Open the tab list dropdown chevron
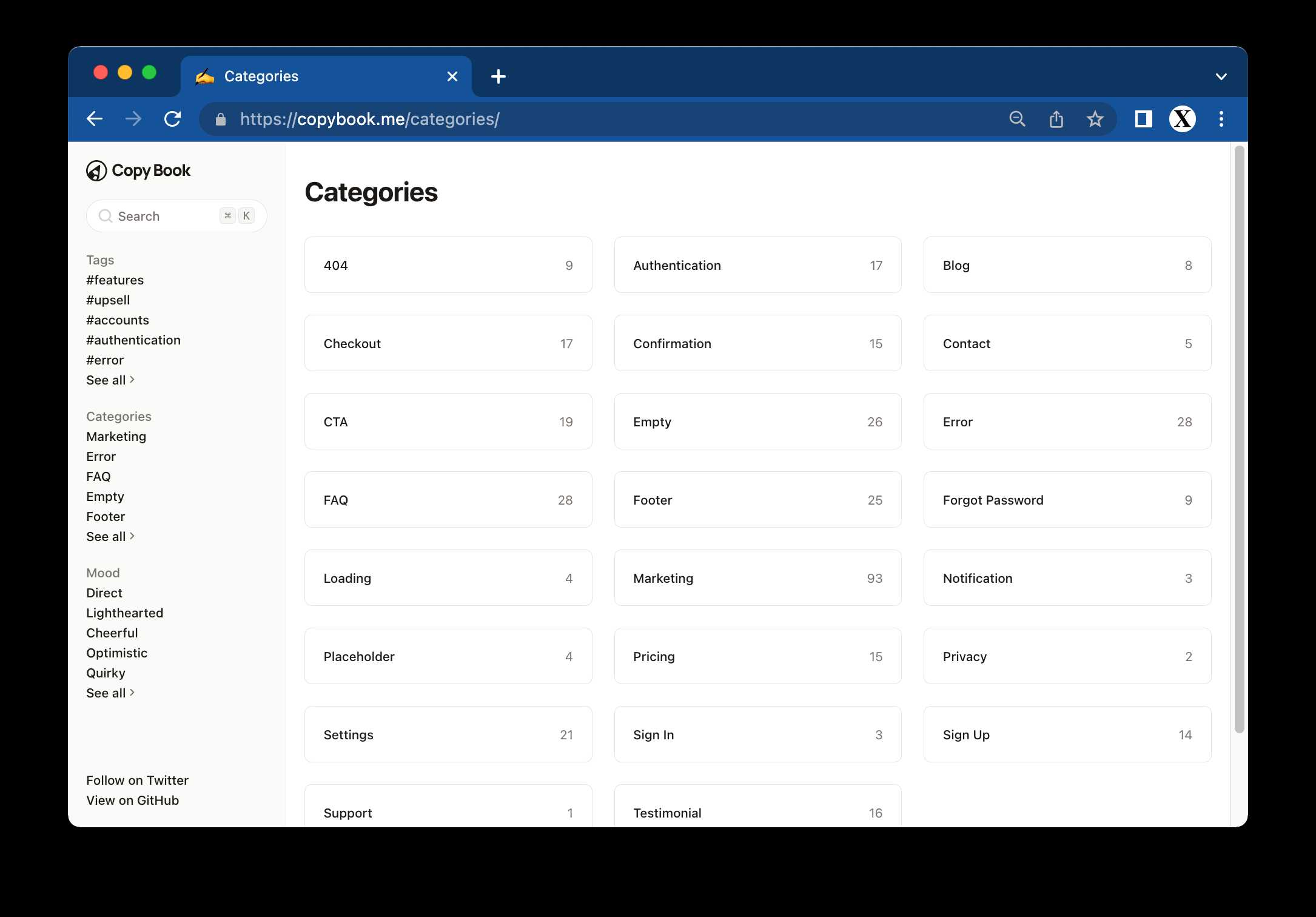Screen dimensions: 1316x917 tap(1221, 76)
